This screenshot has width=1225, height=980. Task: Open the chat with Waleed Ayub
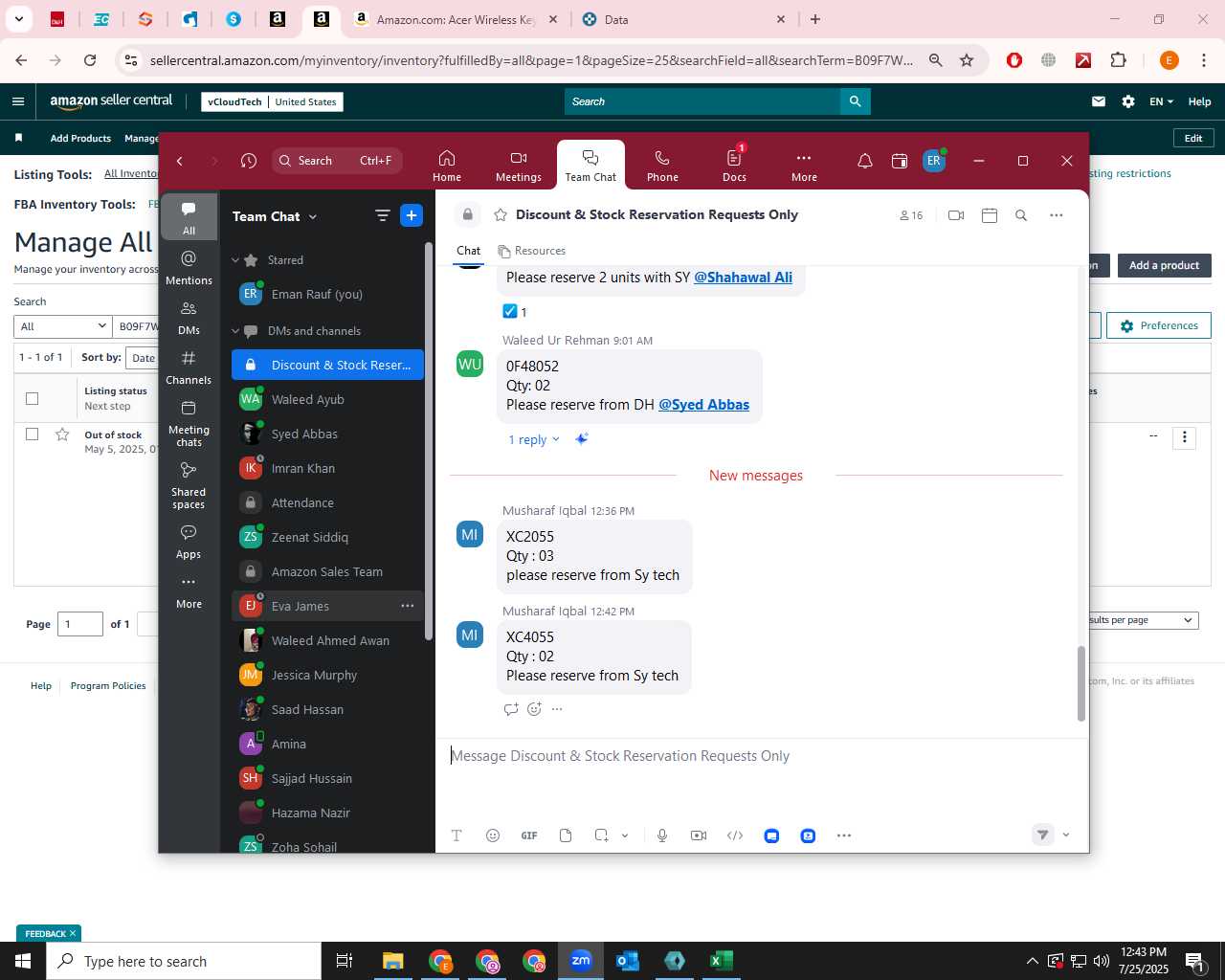pos(327,399)
